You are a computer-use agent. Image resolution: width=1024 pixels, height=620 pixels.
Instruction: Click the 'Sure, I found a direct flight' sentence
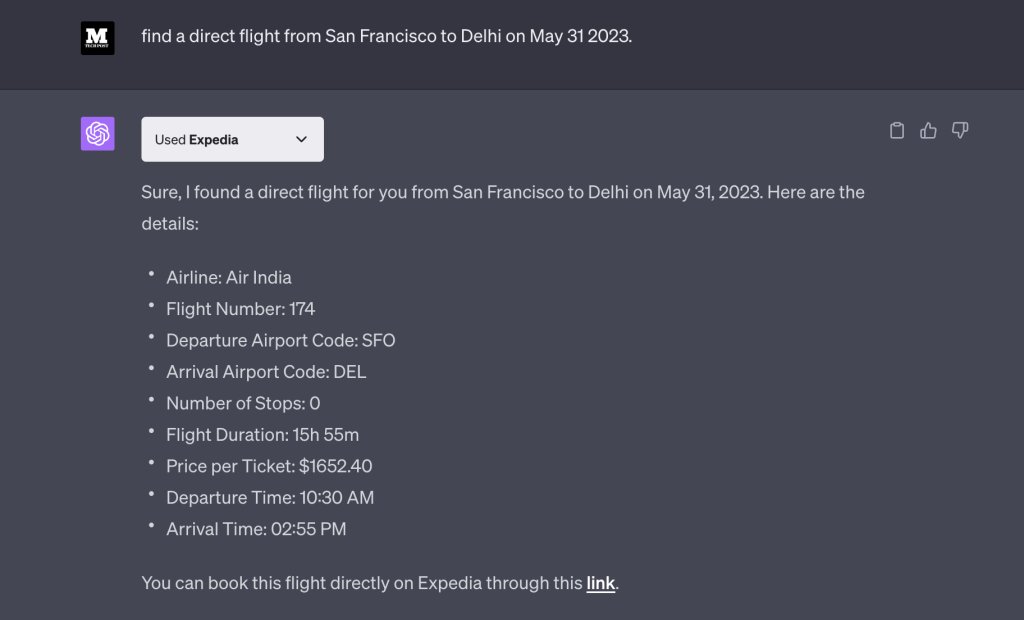pyautogui.click(x=502, y=192)
